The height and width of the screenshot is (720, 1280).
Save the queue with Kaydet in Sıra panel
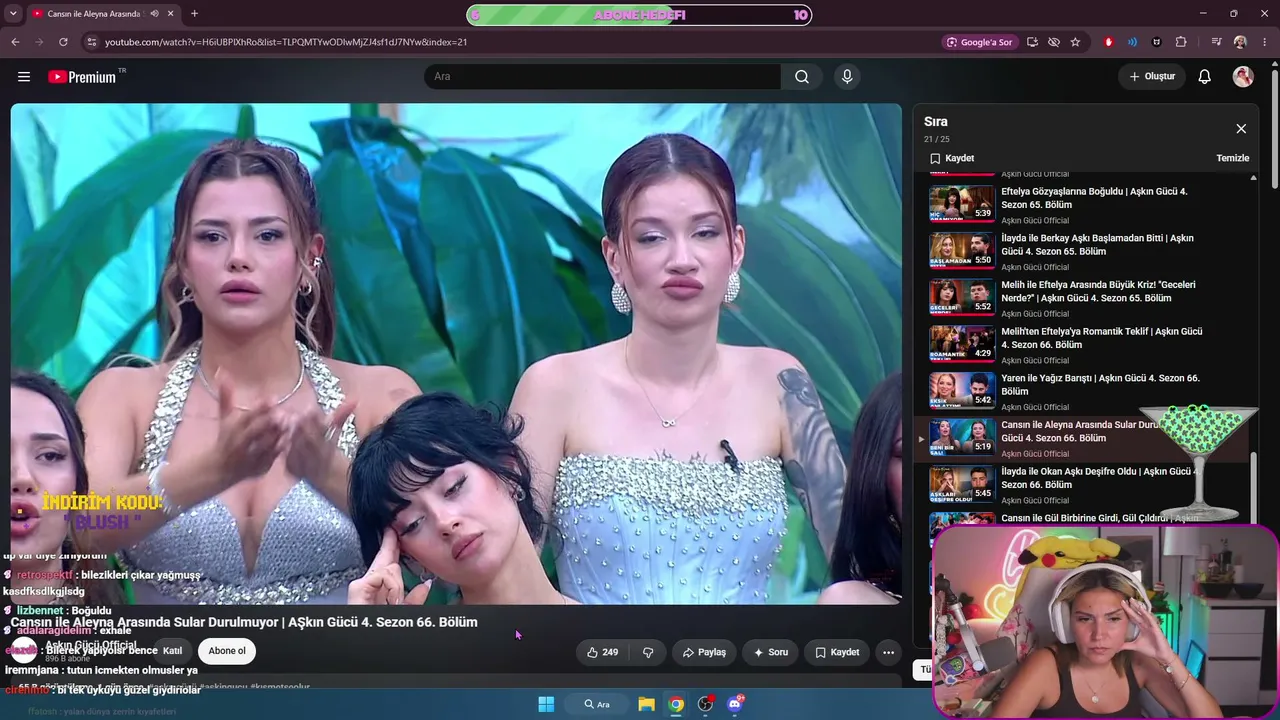point(952,158)
